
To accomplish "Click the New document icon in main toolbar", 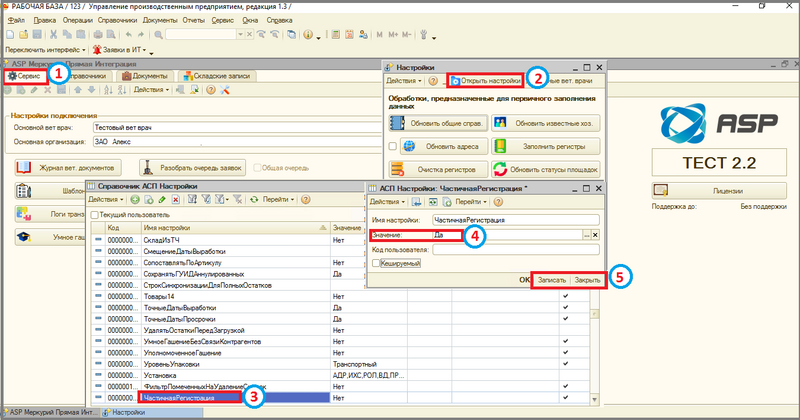I will [10, 35].
